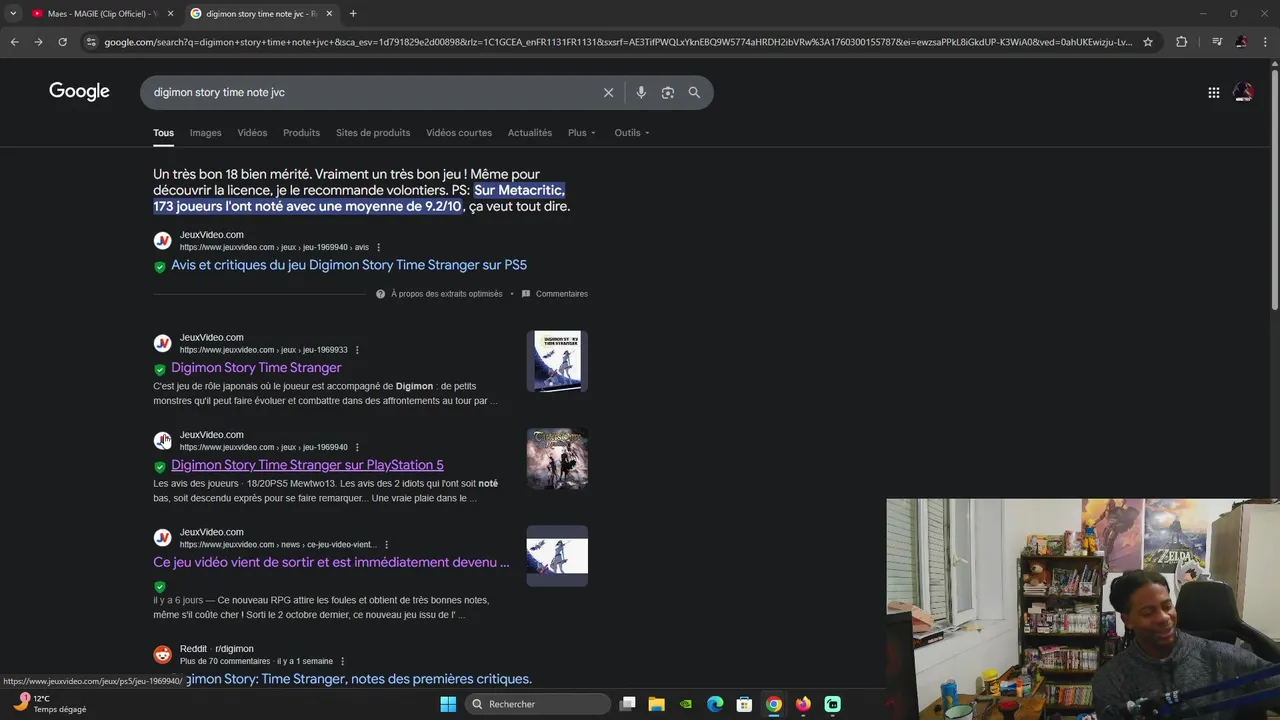
Task: View site information icon in address bar
Action: coord(91,42)
